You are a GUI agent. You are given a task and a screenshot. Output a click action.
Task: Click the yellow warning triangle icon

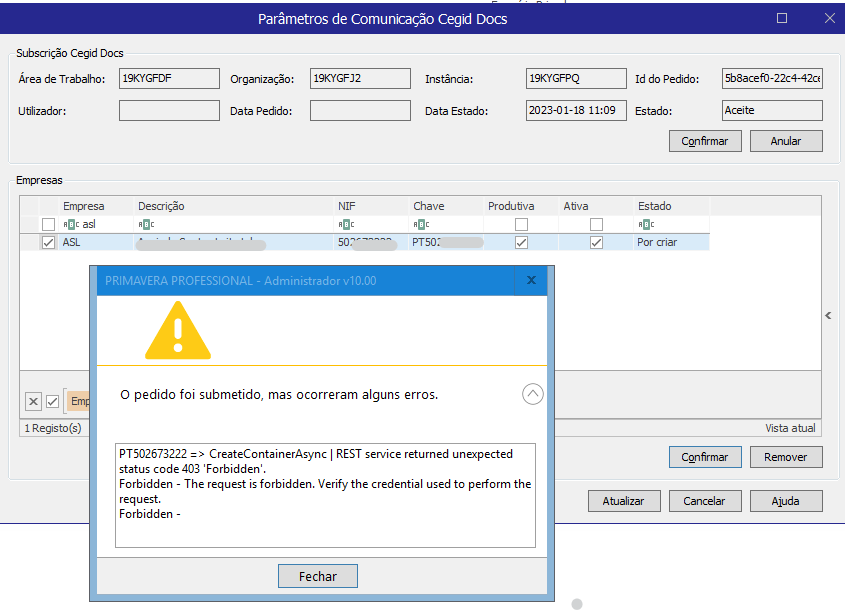click(178, 330)
